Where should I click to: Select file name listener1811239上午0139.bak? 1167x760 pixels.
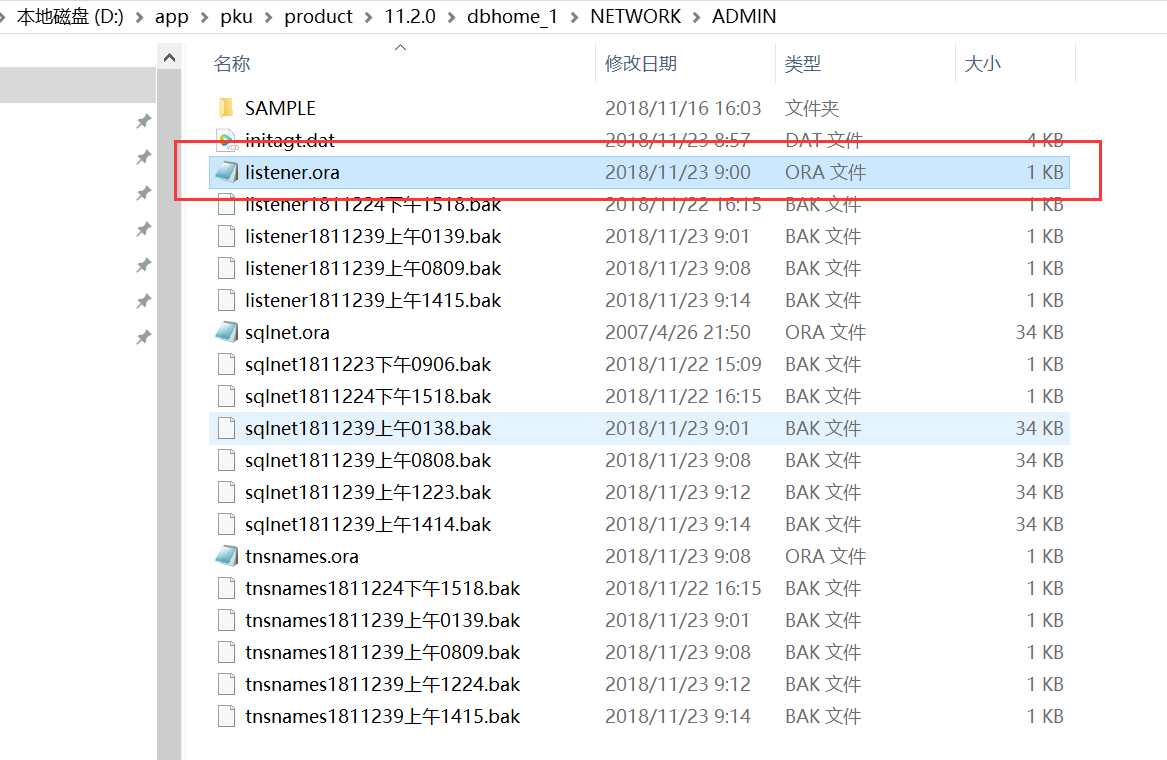pos(373,237)
